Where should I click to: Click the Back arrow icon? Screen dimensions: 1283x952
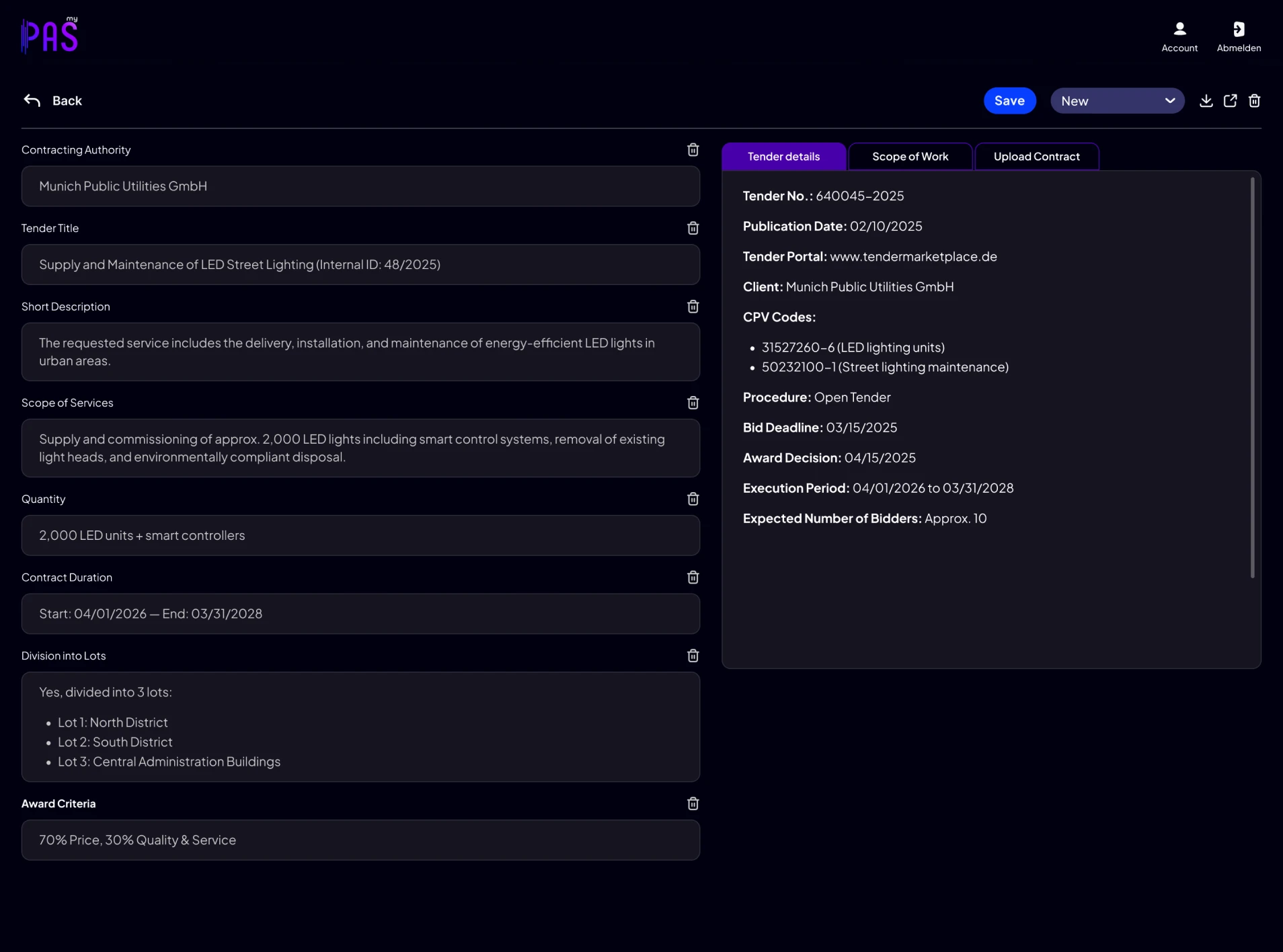pos(32,100)
